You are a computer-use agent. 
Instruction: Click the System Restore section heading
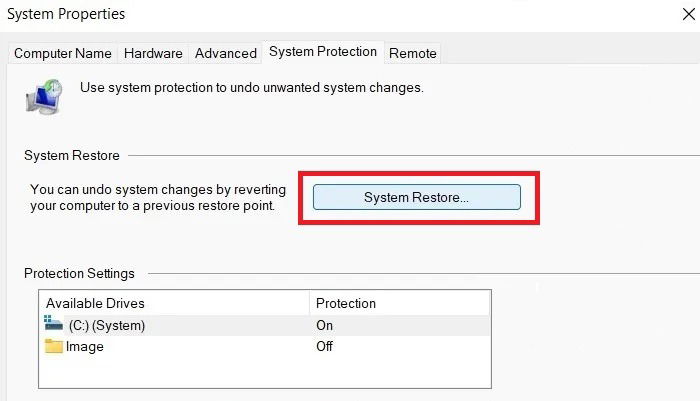pyautogui.click(x=72, y=155)
